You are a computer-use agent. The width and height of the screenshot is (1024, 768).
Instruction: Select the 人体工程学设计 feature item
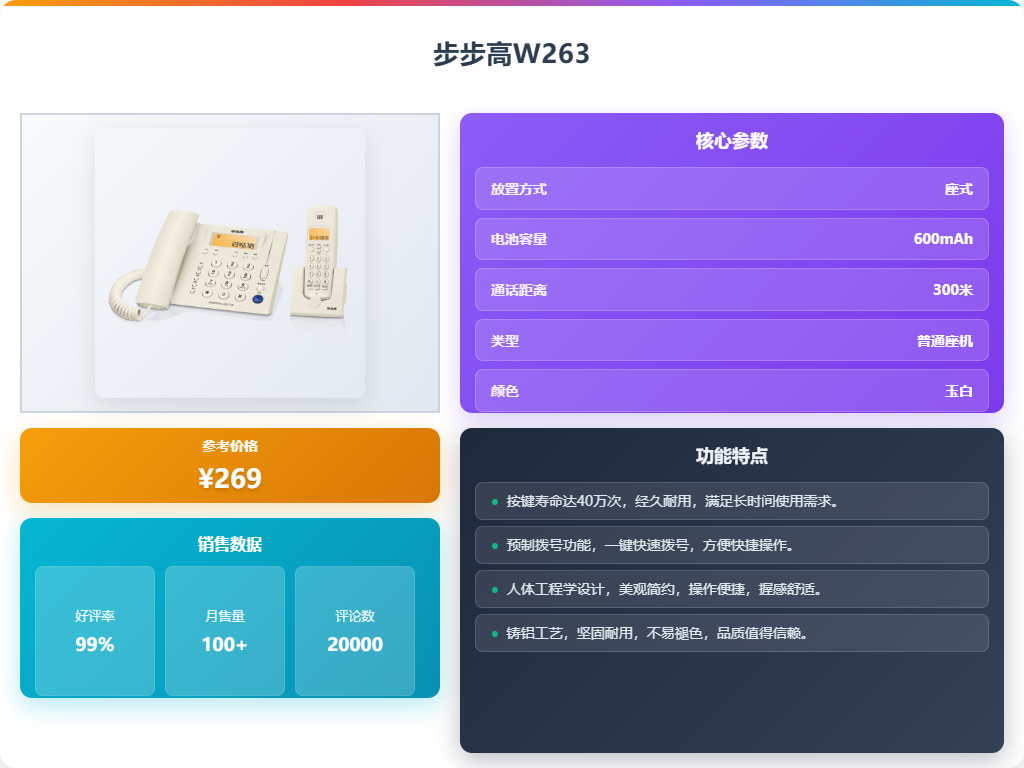click(731, 589)
